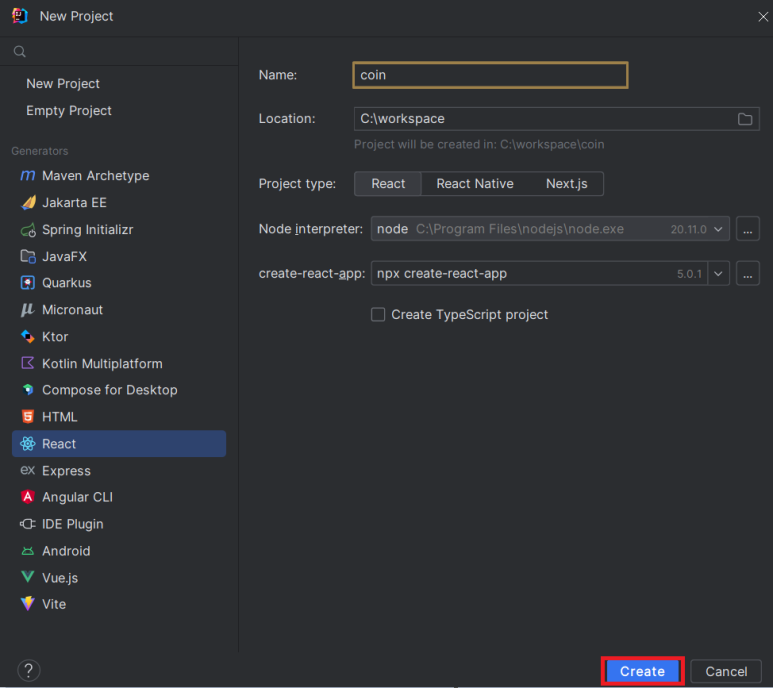This screenshot has width=773, height=688.
Task: Enable Create TypeScript project checkbox
Action: 378,314
